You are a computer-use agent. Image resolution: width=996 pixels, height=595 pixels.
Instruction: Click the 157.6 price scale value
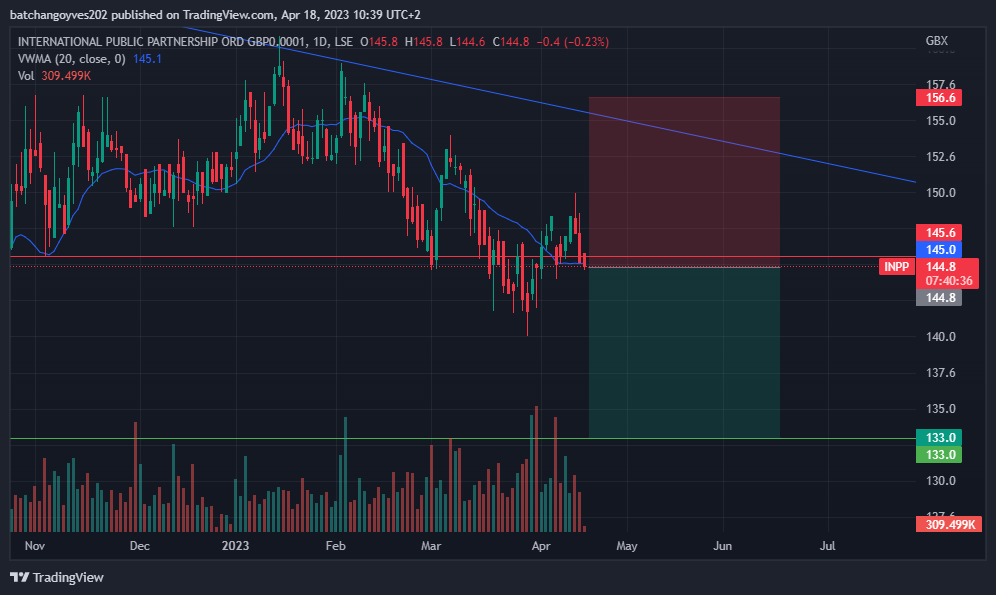point(941,85)
